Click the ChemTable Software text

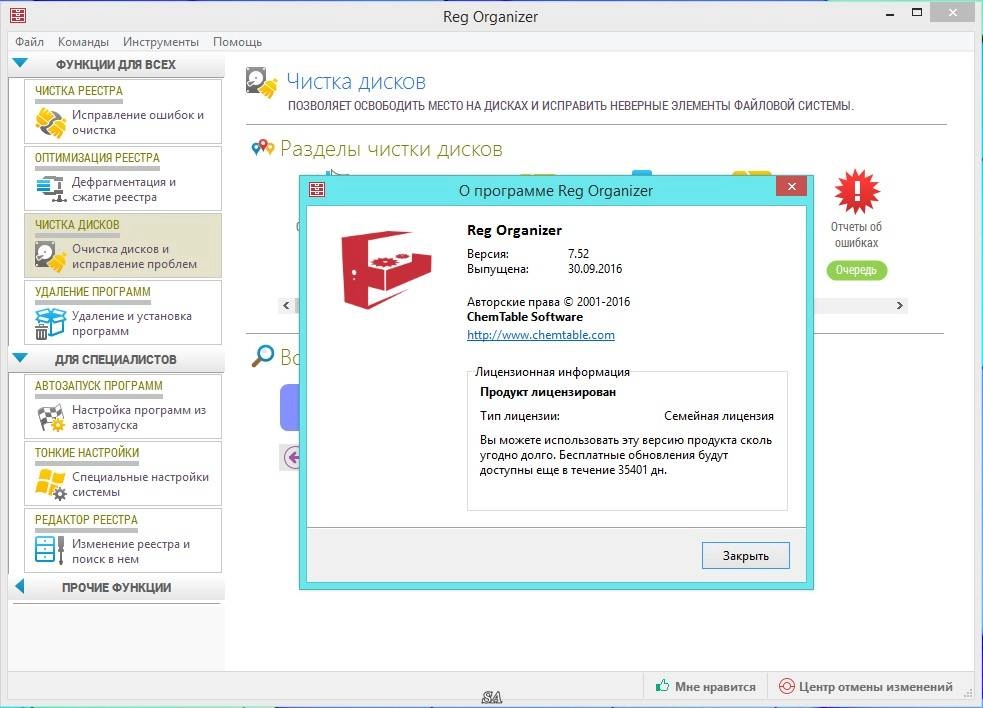525,317
